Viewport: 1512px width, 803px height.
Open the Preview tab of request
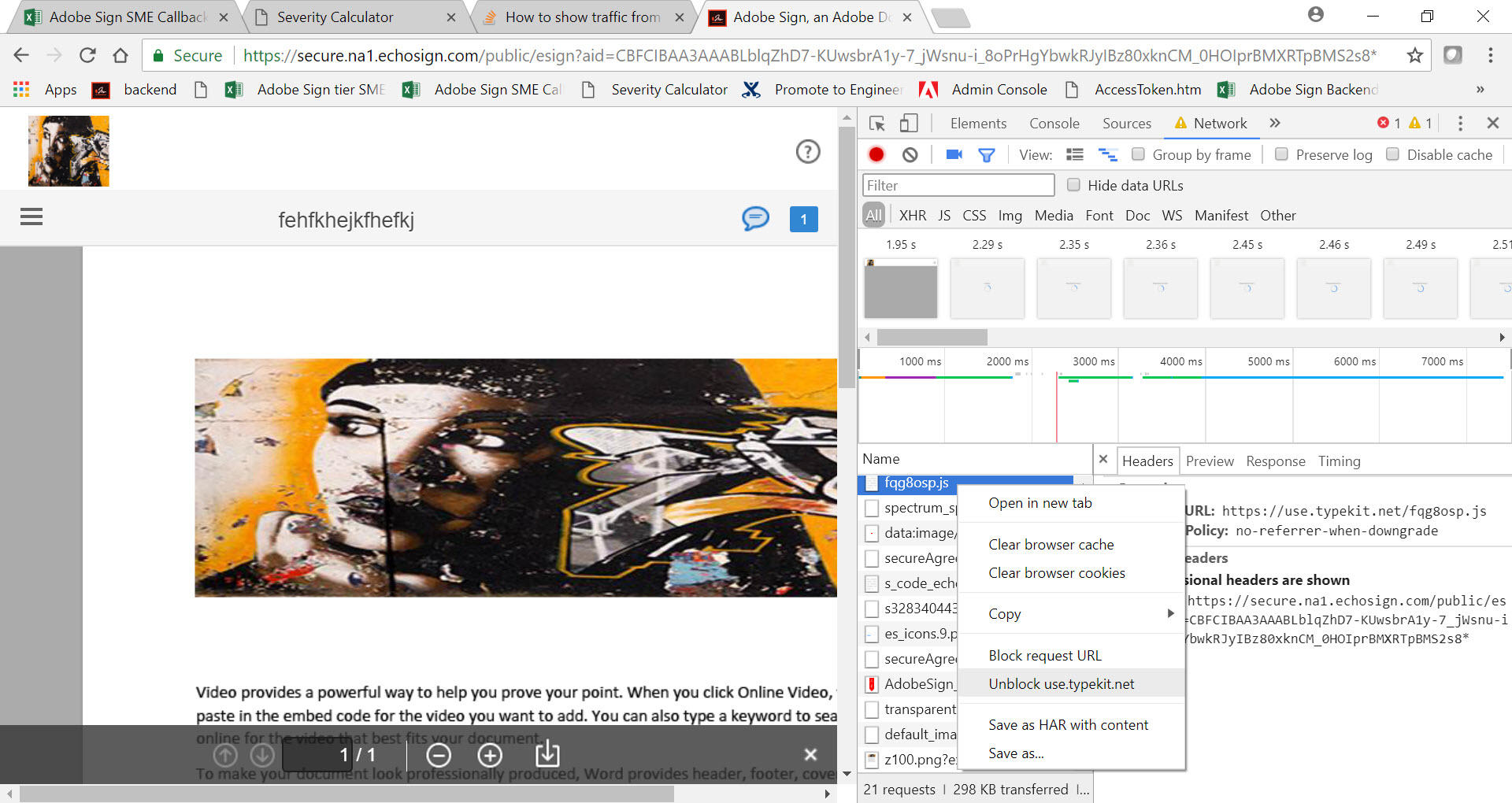tap(1210, 461)
